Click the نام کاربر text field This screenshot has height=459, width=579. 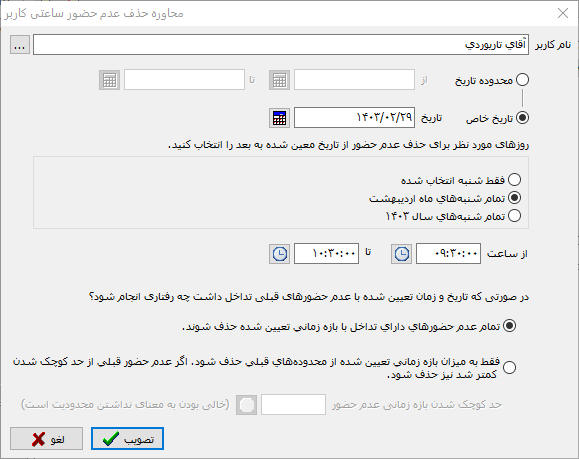pos(281,45)
